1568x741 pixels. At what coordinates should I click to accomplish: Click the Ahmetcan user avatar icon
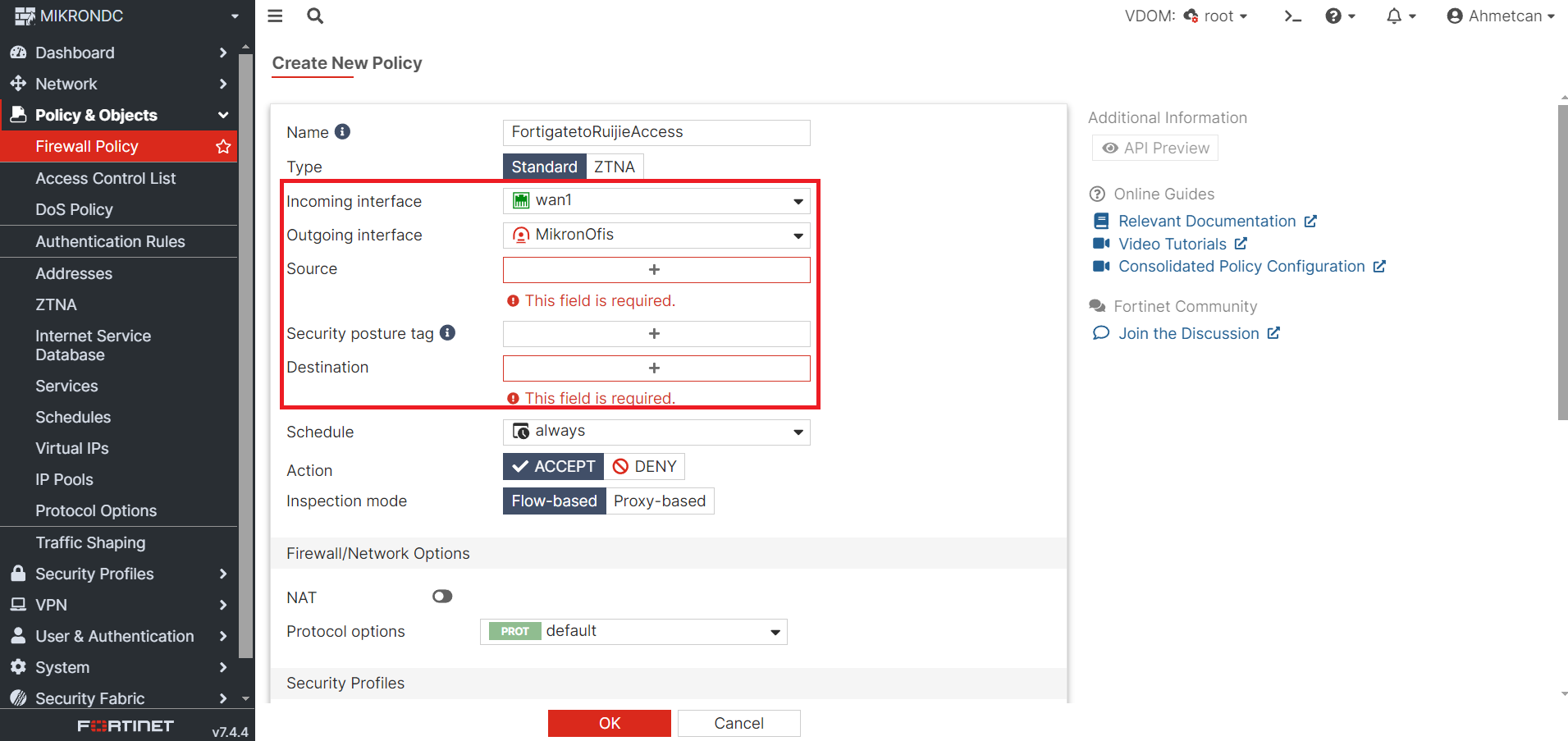click(1455, 16)
